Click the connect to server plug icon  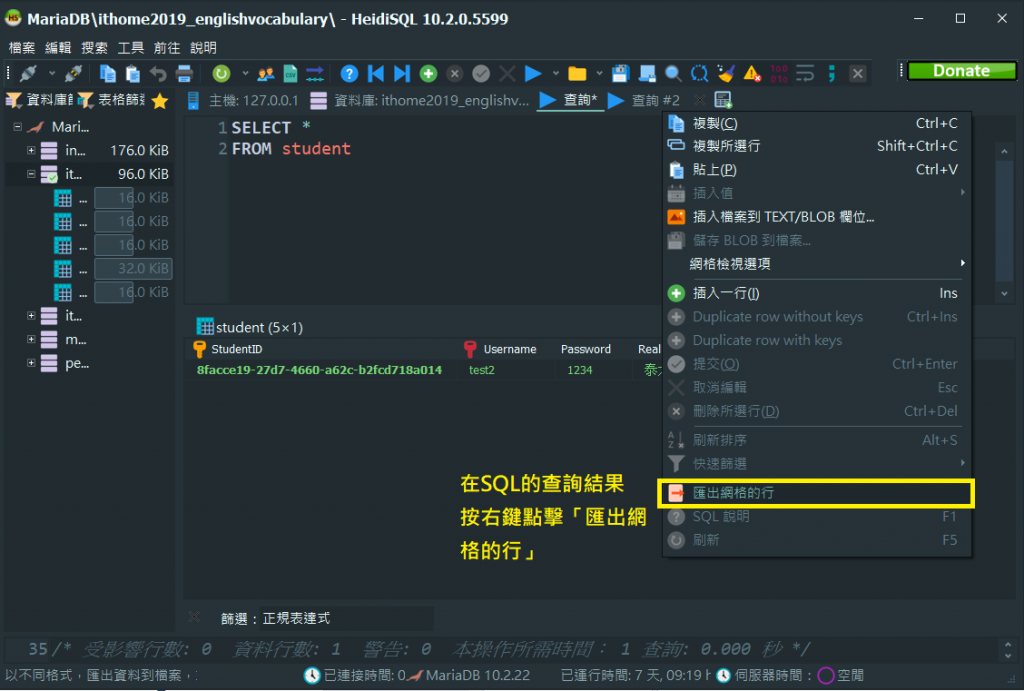(x=28, y=73)
